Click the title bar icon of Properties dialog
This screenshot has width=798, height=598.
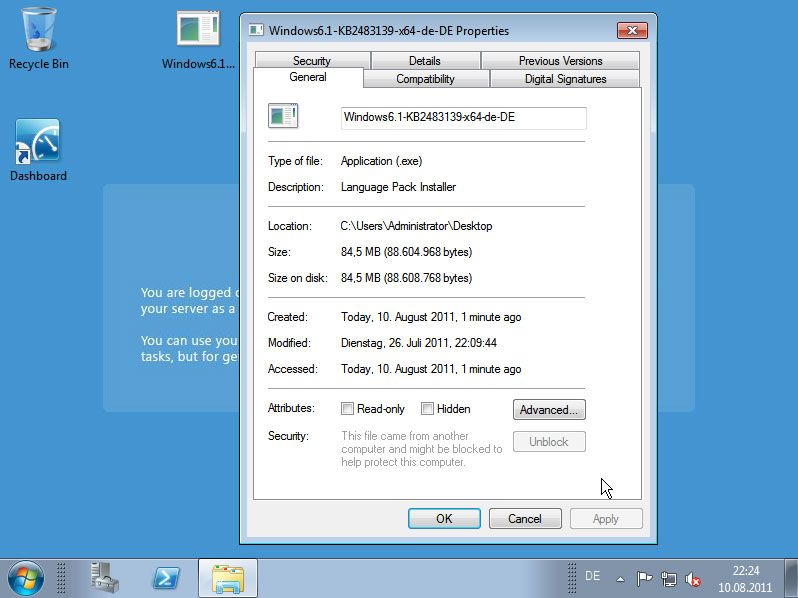click(x=256, y=31)
